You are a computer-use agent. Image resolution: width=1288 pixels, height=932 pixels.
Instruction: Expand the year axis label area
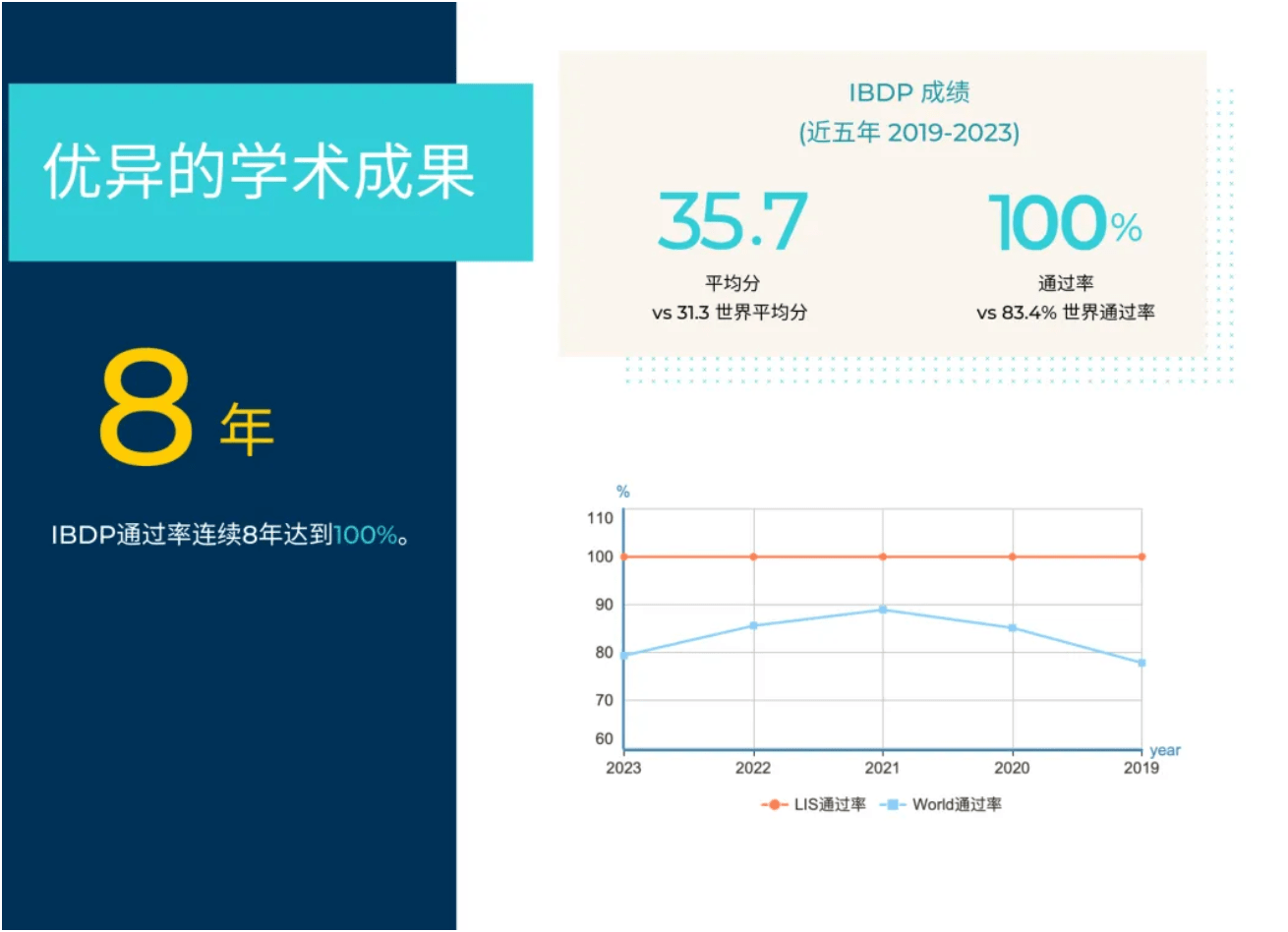click(x=1166, y=749)
